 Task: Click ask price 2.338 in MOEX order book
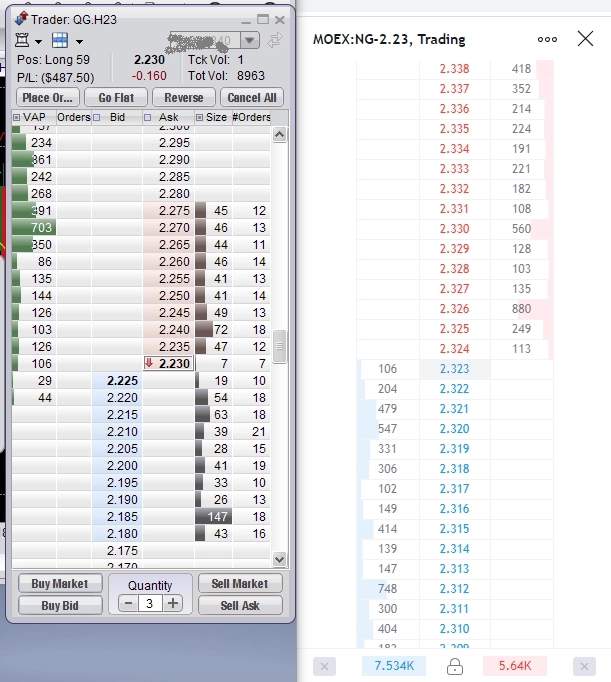coord(454,69)
